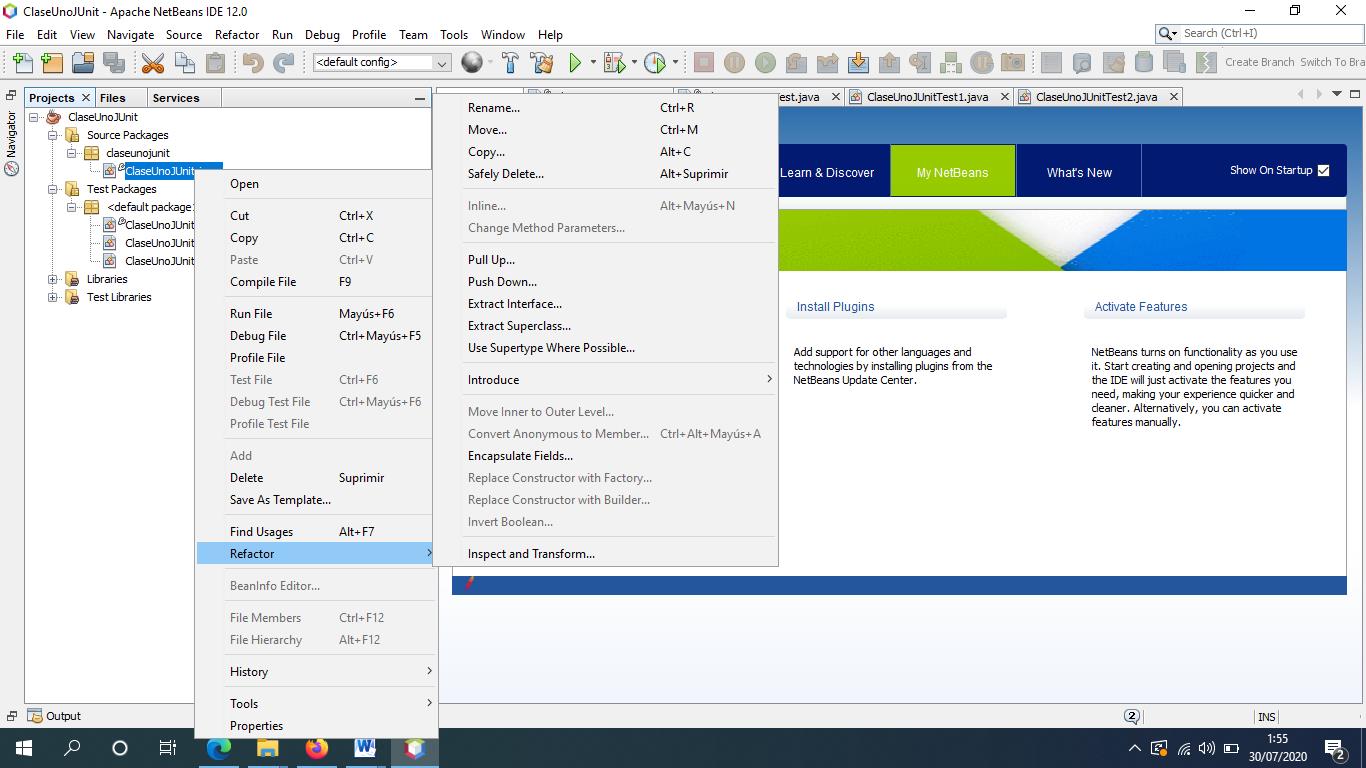Click the Profile Project clock icon

click(655, 62)
